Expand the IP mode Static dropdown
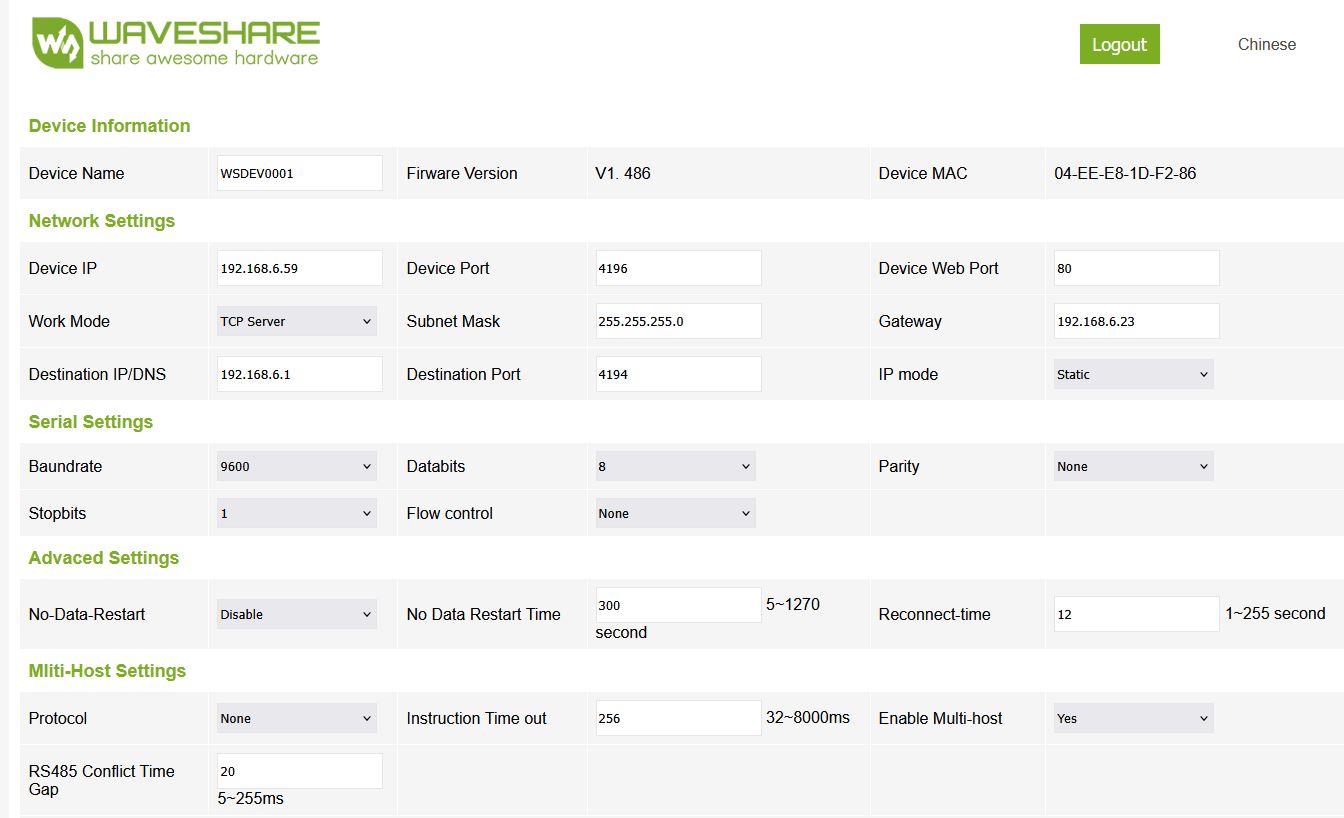The height and width of the screenshot is (818, 1344). click(1133, 374)
